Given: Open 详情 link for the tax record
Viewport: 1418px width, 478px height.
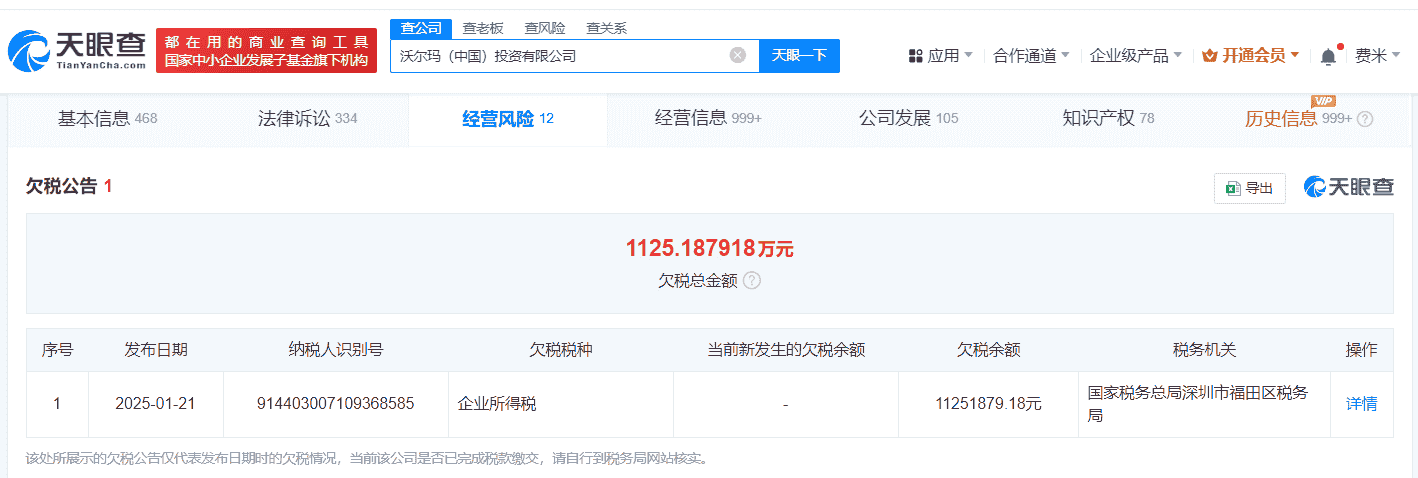Looking at the screenshot, I should pos(1361,404).
